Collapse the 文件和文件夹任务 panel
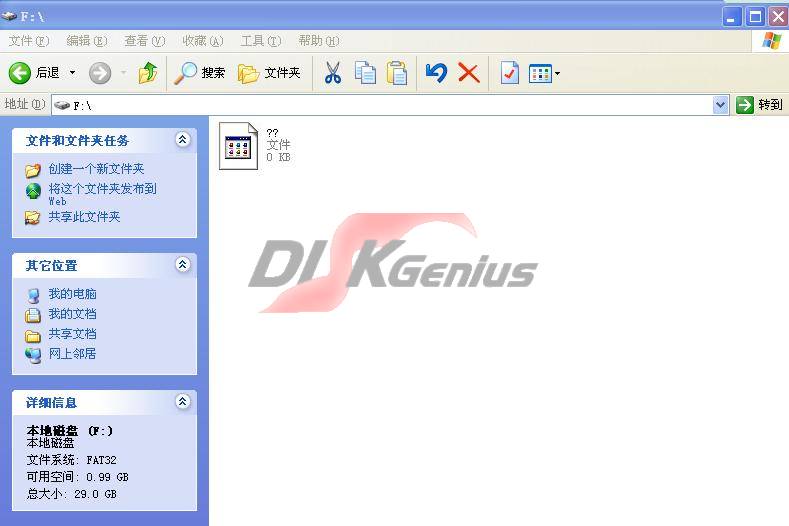789x526 pixels. [183, 139]
